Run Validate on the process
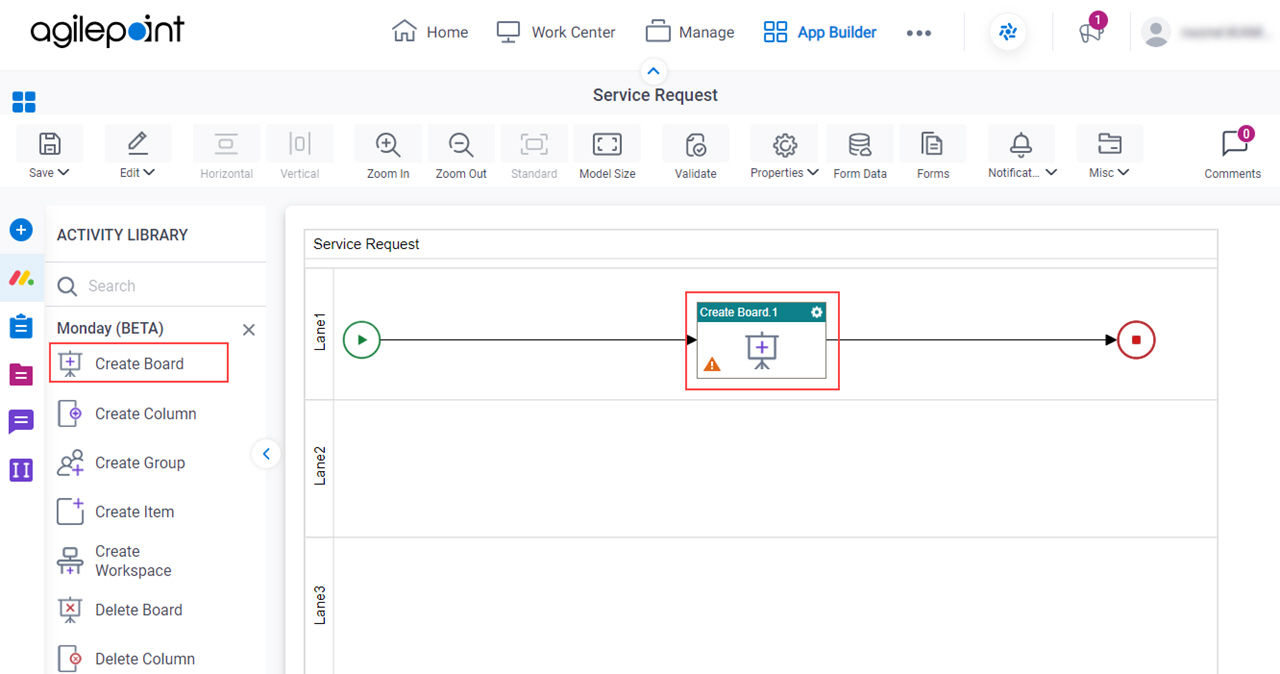Image resolution: width=1280 pixels, height=674 pixels. (696, 144)
